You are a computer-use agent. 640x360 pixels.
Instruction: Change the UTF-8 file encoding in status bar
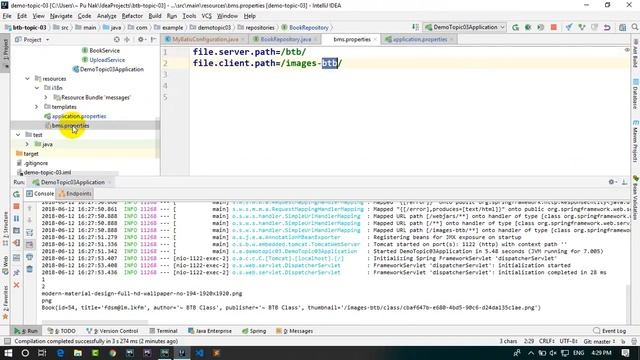(568, 341)
